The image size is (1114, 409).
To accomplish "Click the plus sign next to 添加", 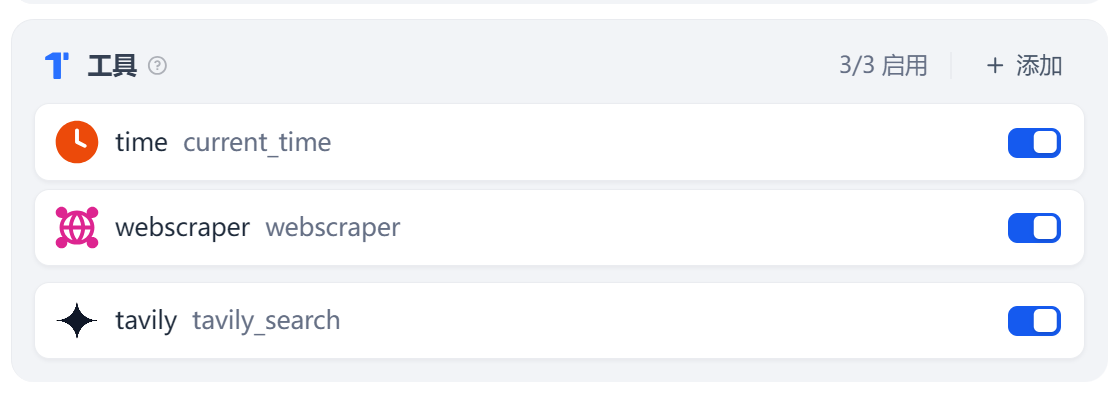I will coord(994,66).
